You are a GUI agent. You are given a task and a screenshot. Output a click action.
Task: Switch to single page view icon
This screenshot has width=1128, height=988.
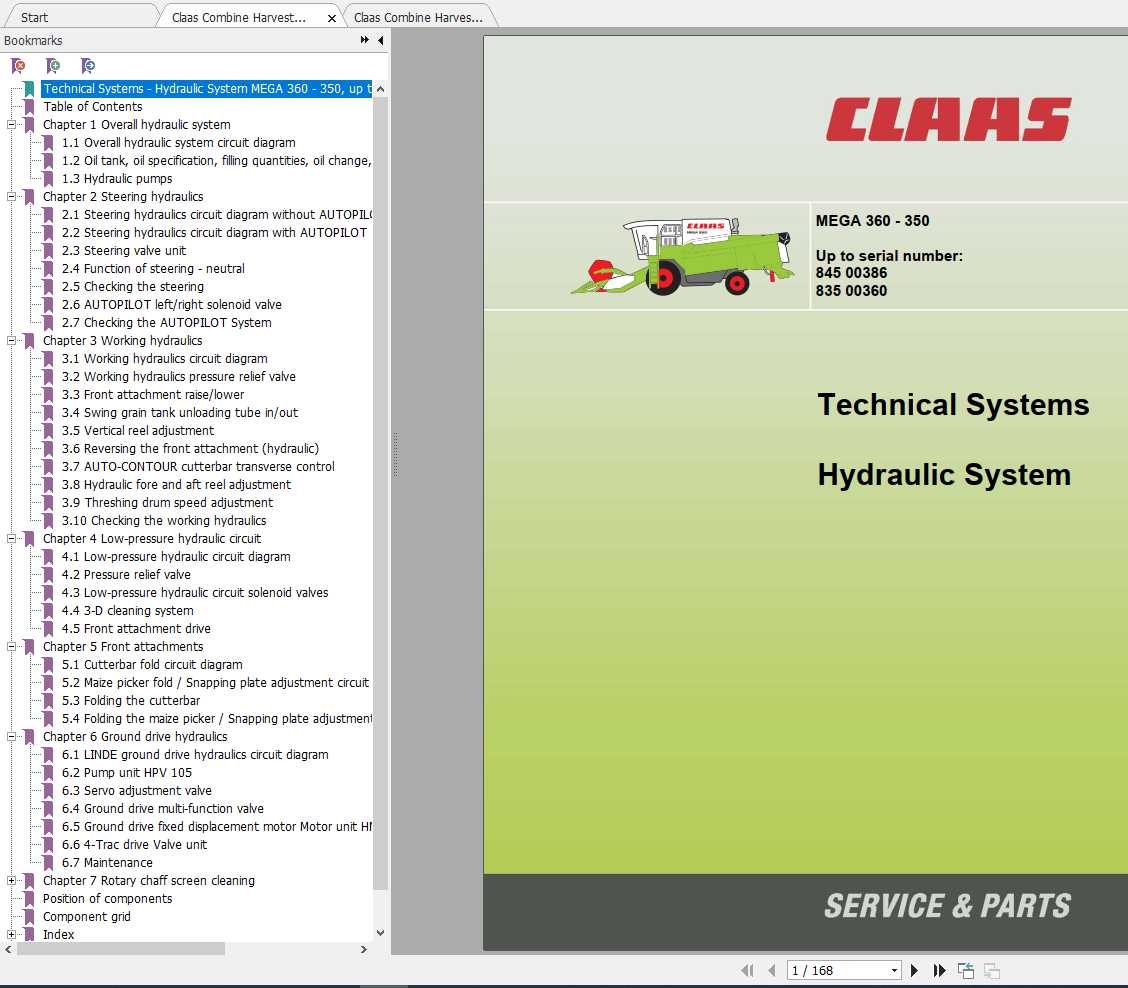[991, 970]
